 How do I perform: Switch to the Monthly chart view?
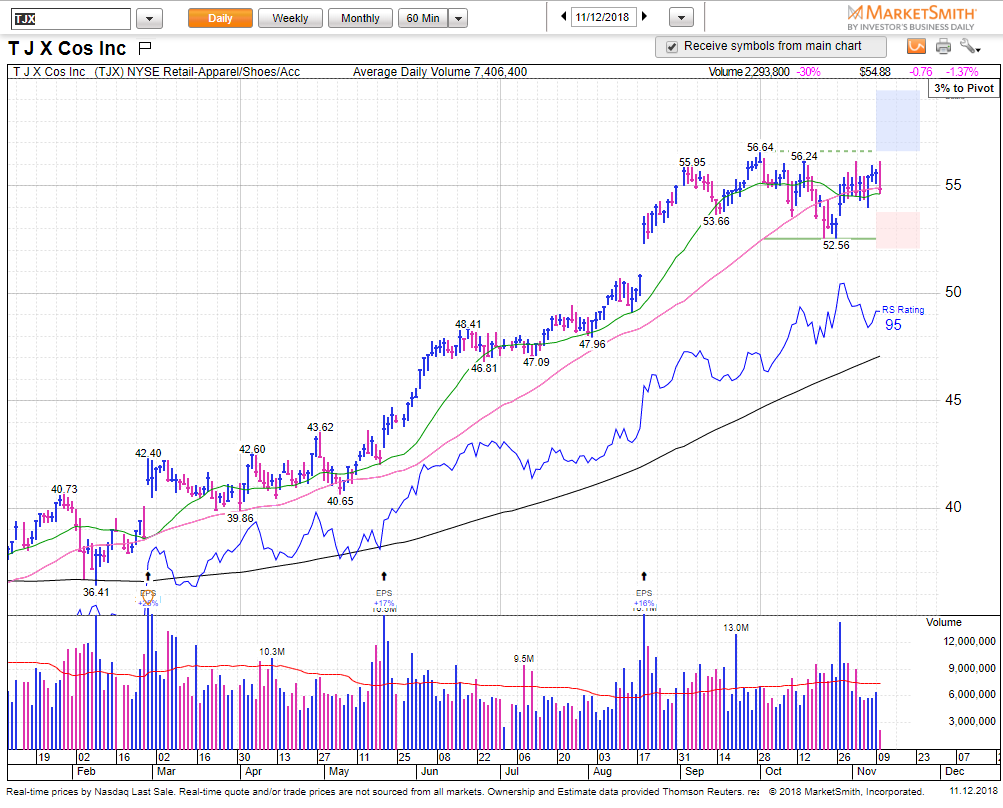(x=360, y=19)
